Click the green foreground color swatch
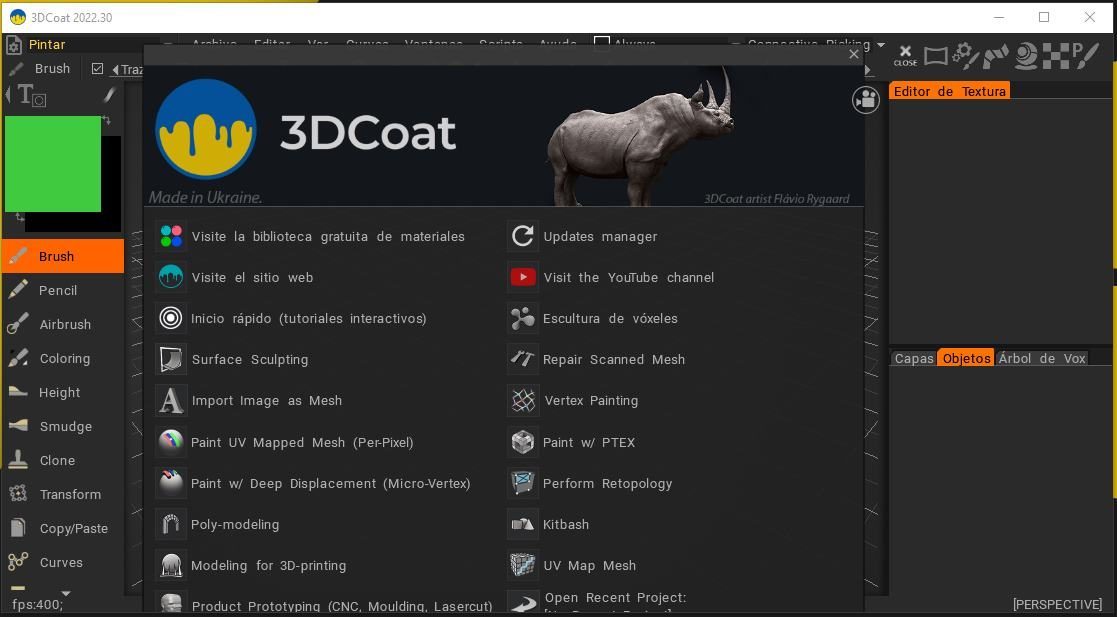The image size is (1117, 617). (x=53, y=164)
